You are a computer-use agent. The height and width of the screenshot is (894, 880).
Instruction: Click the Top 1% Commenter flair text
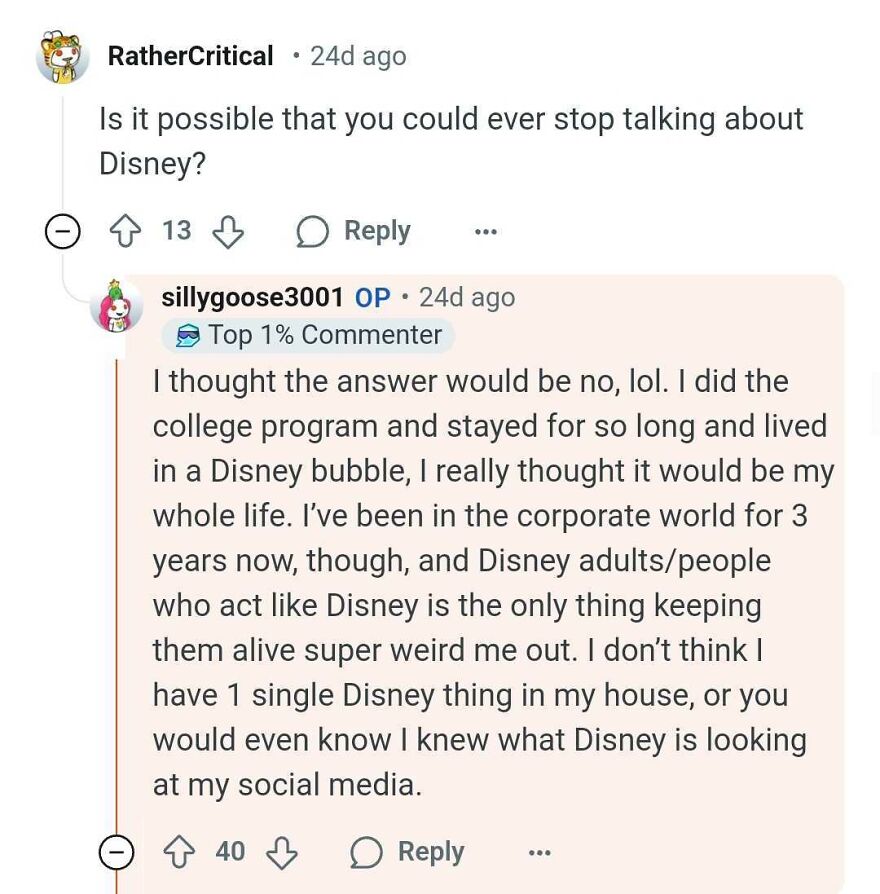pyautogui.click(x=324, y=335)
